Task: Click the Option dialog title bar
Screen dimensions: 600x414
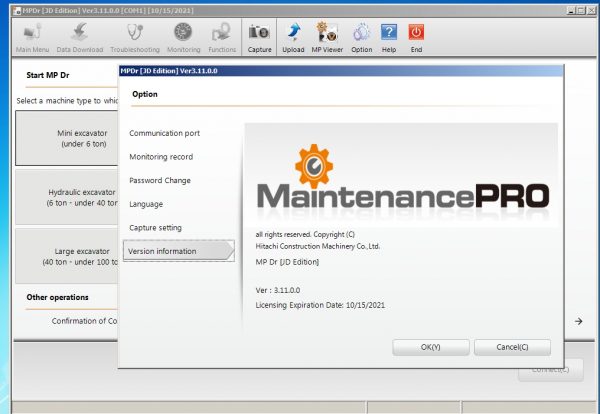Action: coord(341,71)
